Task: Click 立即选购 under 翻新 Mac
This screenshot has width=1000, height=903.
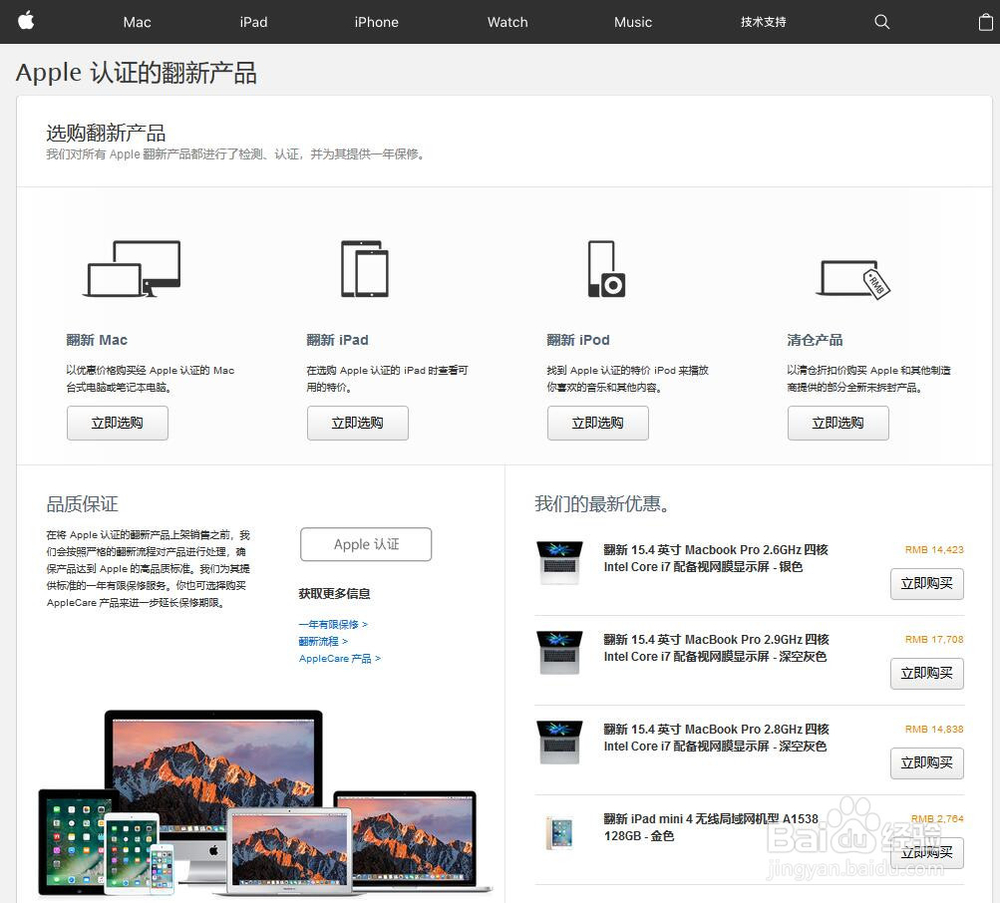Action: 117,423
